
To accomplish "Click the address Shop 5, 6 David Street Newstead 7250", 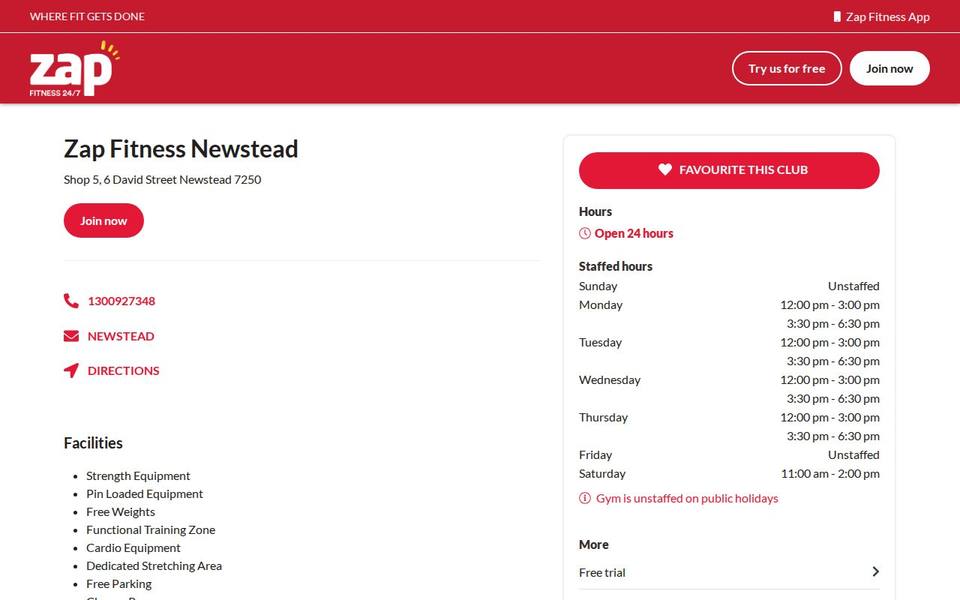I will (162, 179).
